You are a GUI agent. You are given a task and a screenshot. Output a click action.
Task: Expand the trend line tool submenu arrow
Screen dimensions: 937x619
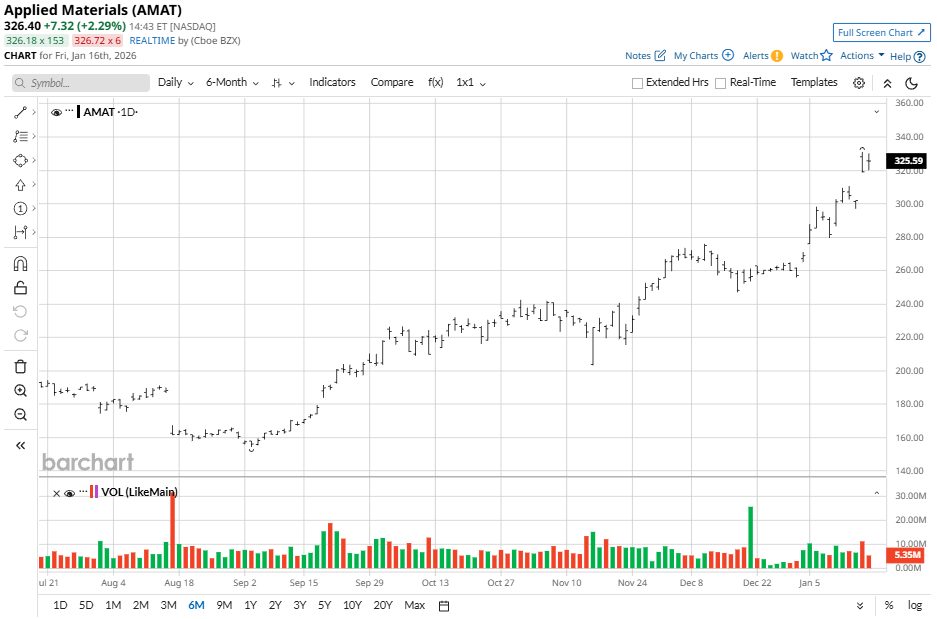pos(33,112)
